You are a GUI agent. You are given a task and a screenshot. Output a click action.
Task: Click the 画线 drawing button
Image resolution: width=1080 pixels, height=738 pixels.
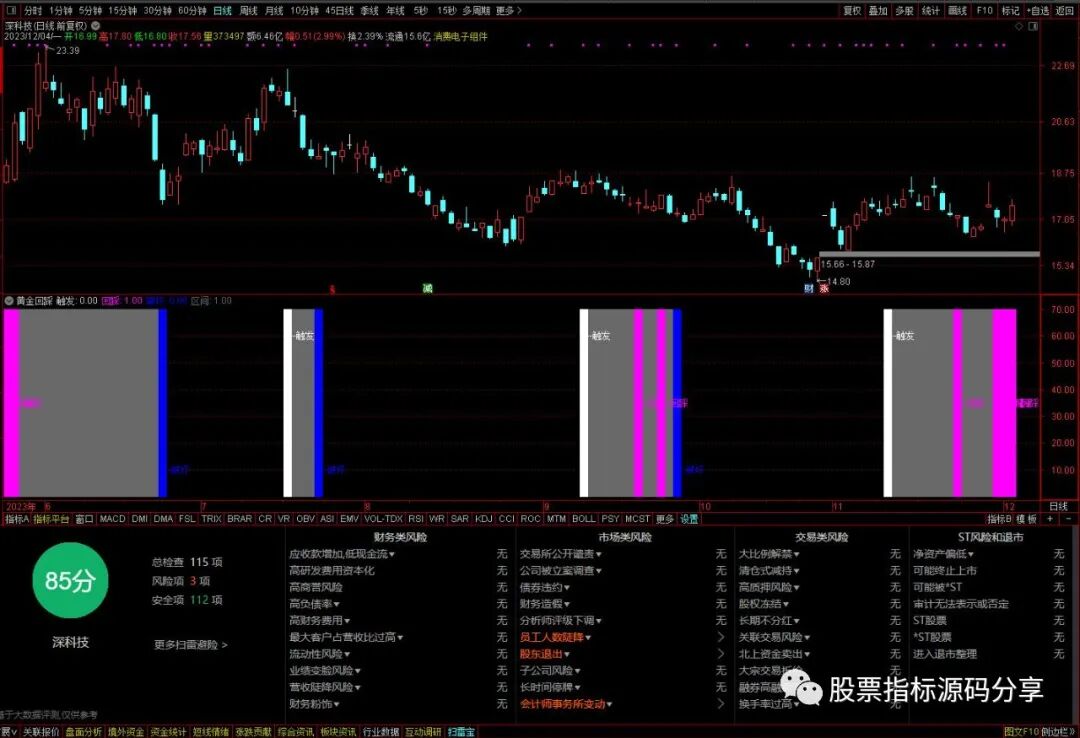click(x=957, y=10)
